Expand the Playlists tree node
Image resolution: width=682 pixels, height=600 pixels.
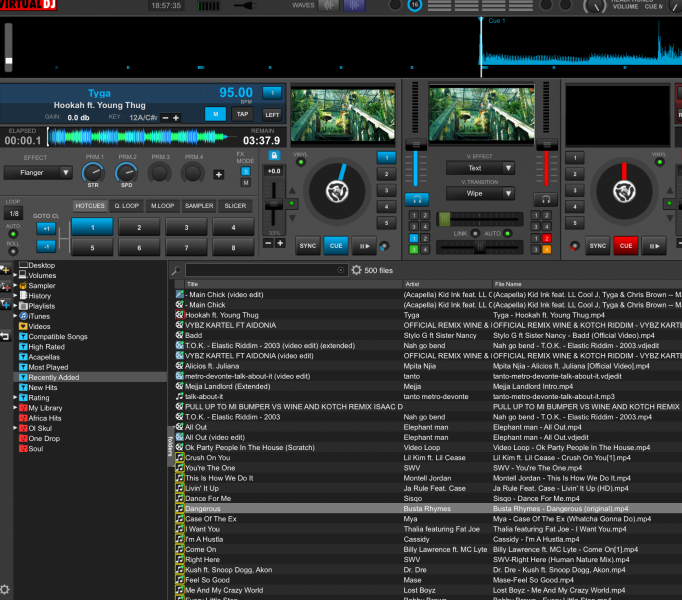[x=15, y=306]
